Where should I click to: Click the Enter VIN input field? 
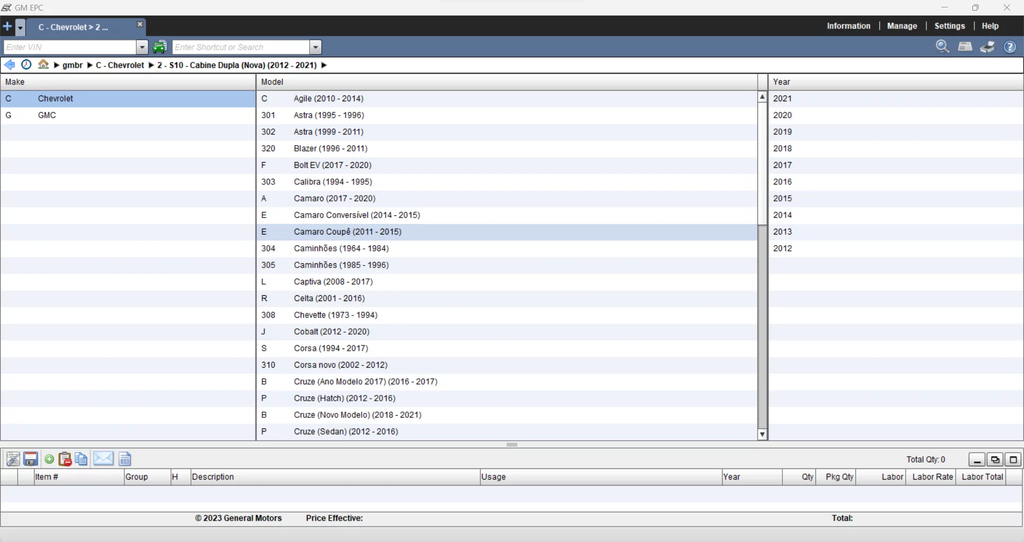[68, 47]
